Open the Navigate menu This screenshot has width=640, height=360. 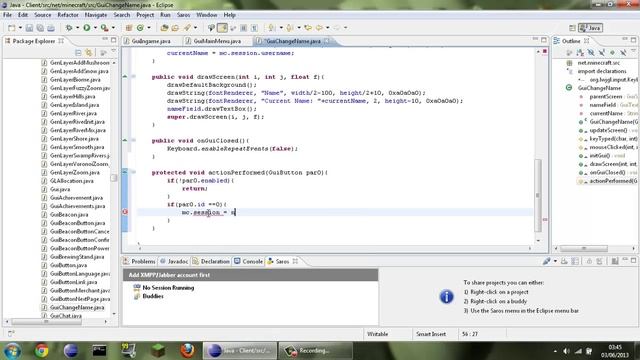pyautogui.click(x=96, y=15)
